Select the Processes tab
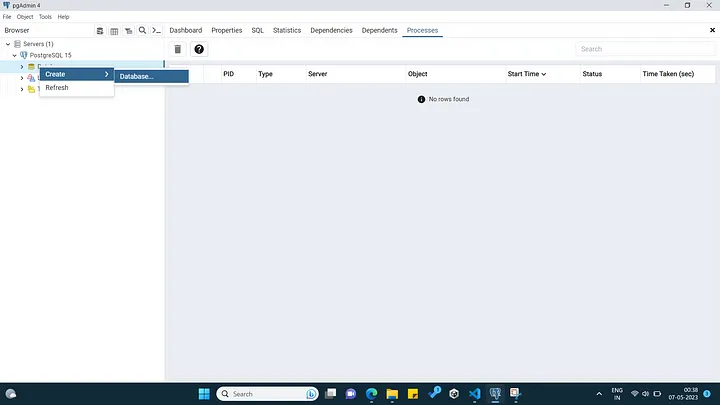 click(x=422, y=30)
